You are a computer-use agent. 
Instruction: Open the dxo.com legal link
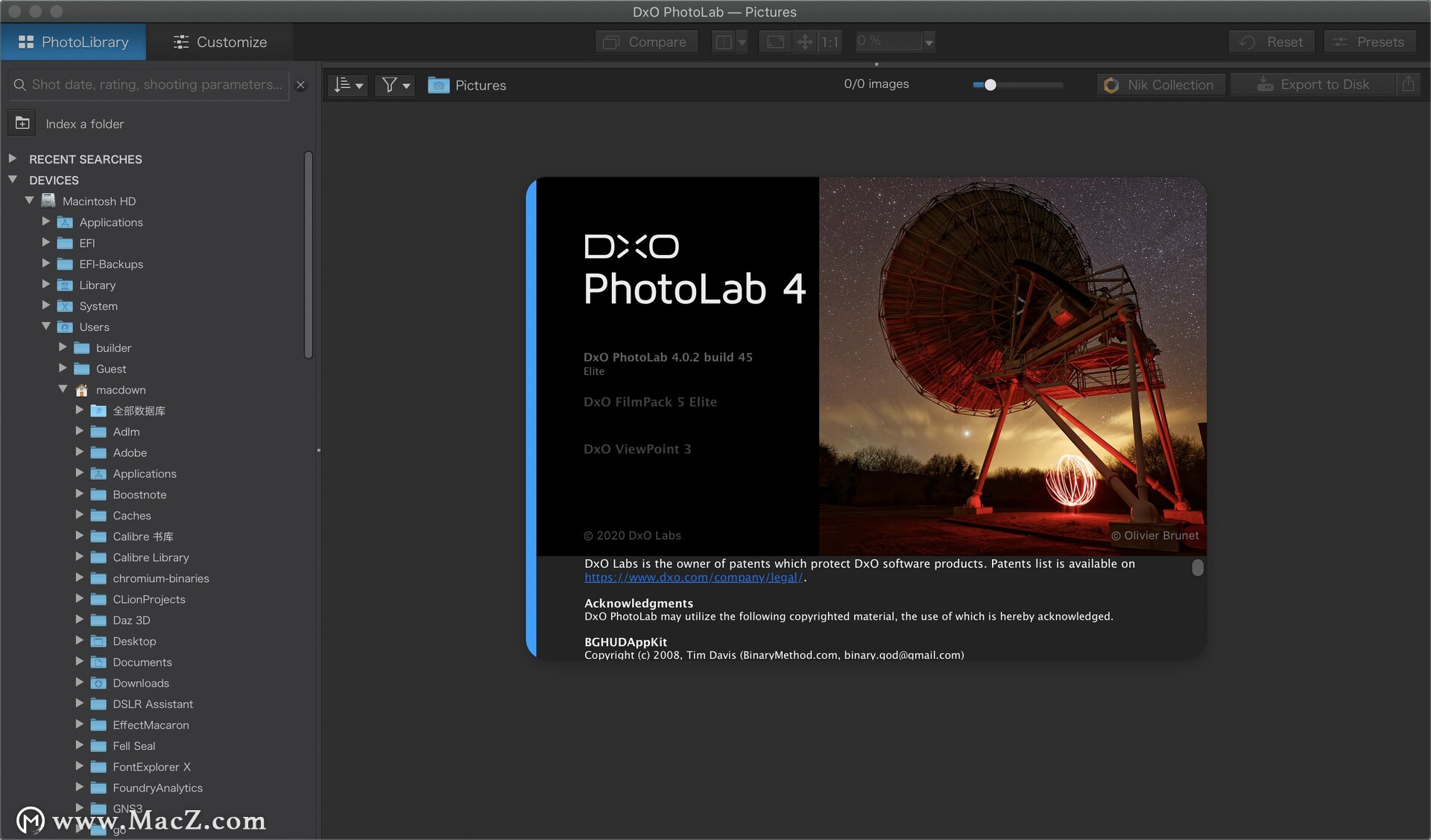click(x=693, y=578)
